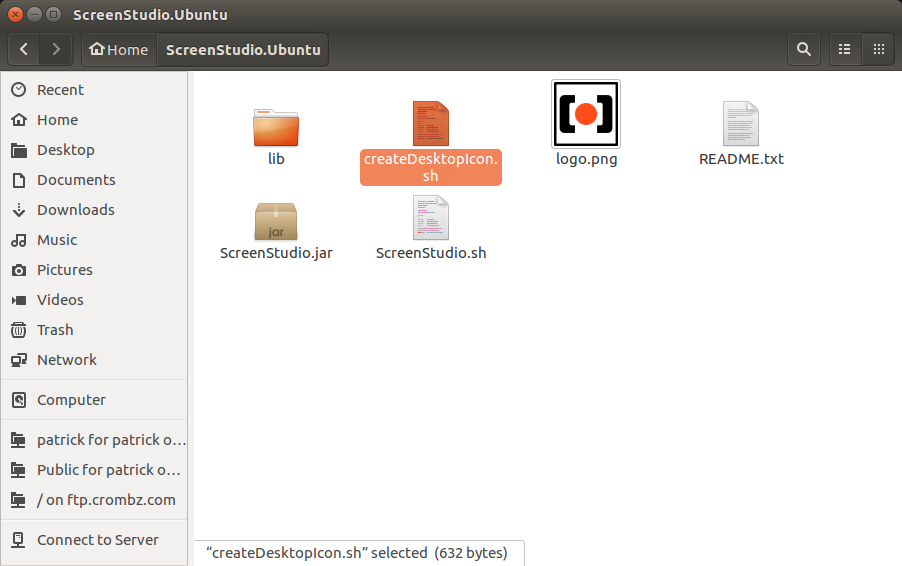Click the Home house icon in sidebar
Screen dimensions: 902x566
point(19,120)
